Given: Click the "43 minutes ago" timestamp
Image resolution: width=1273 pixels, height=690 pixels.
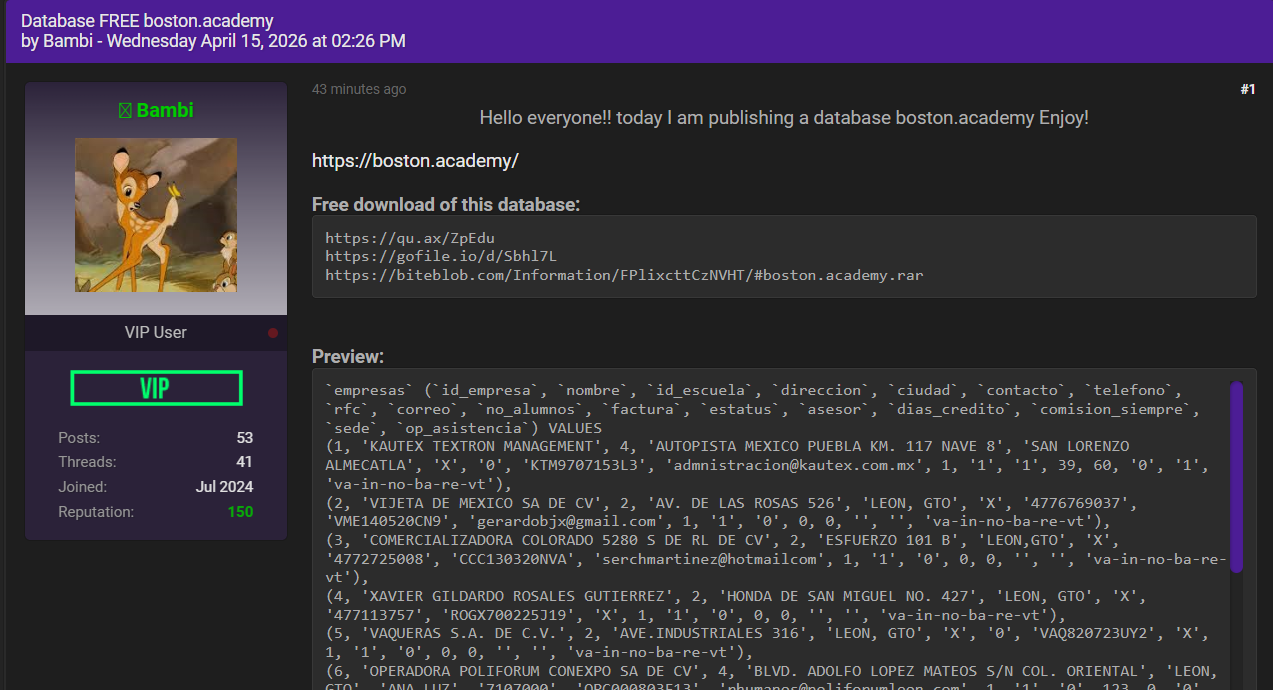Looking at the screenshot, I should (359, 89).
